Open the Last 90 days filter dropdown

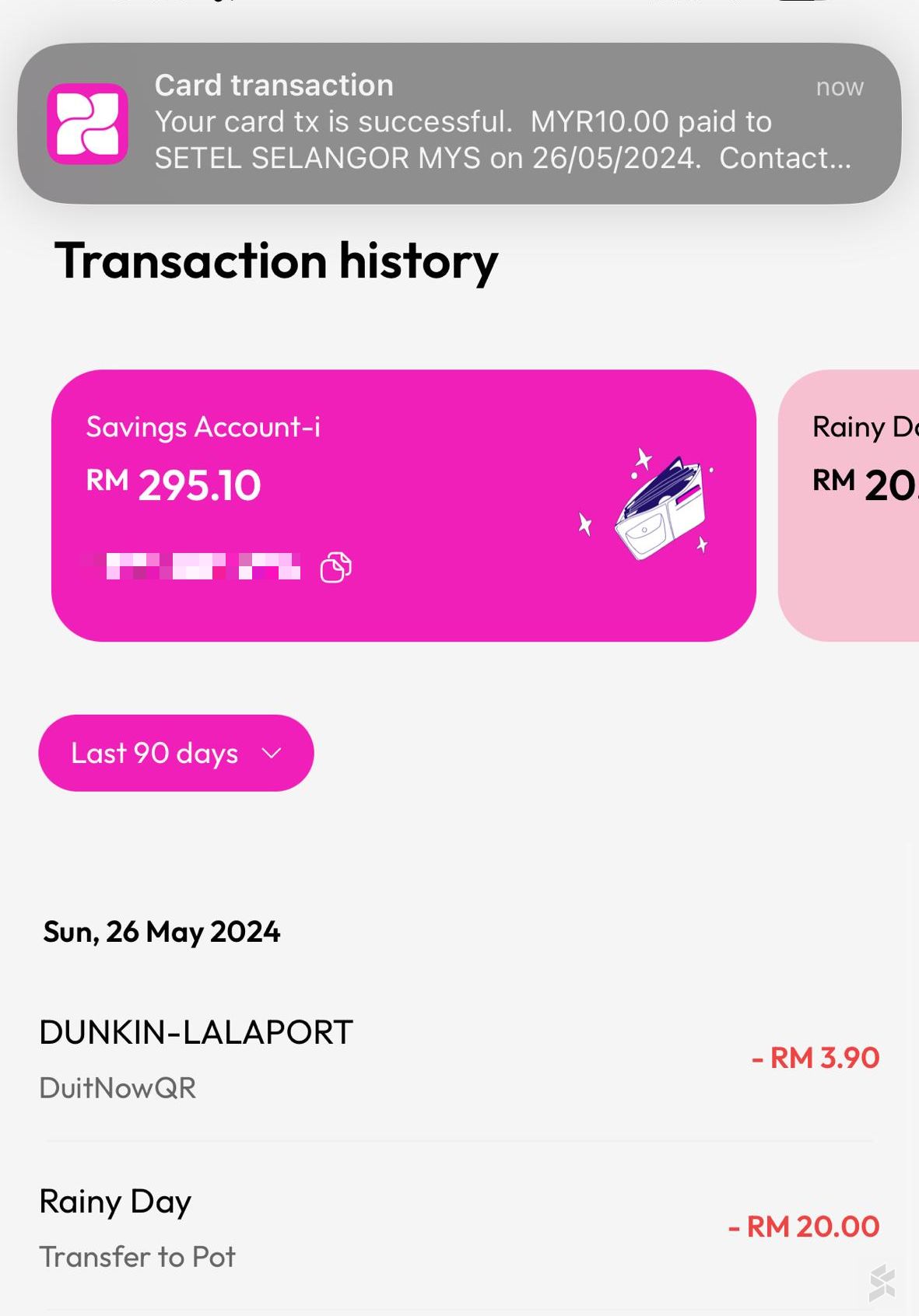pos(175,752)
